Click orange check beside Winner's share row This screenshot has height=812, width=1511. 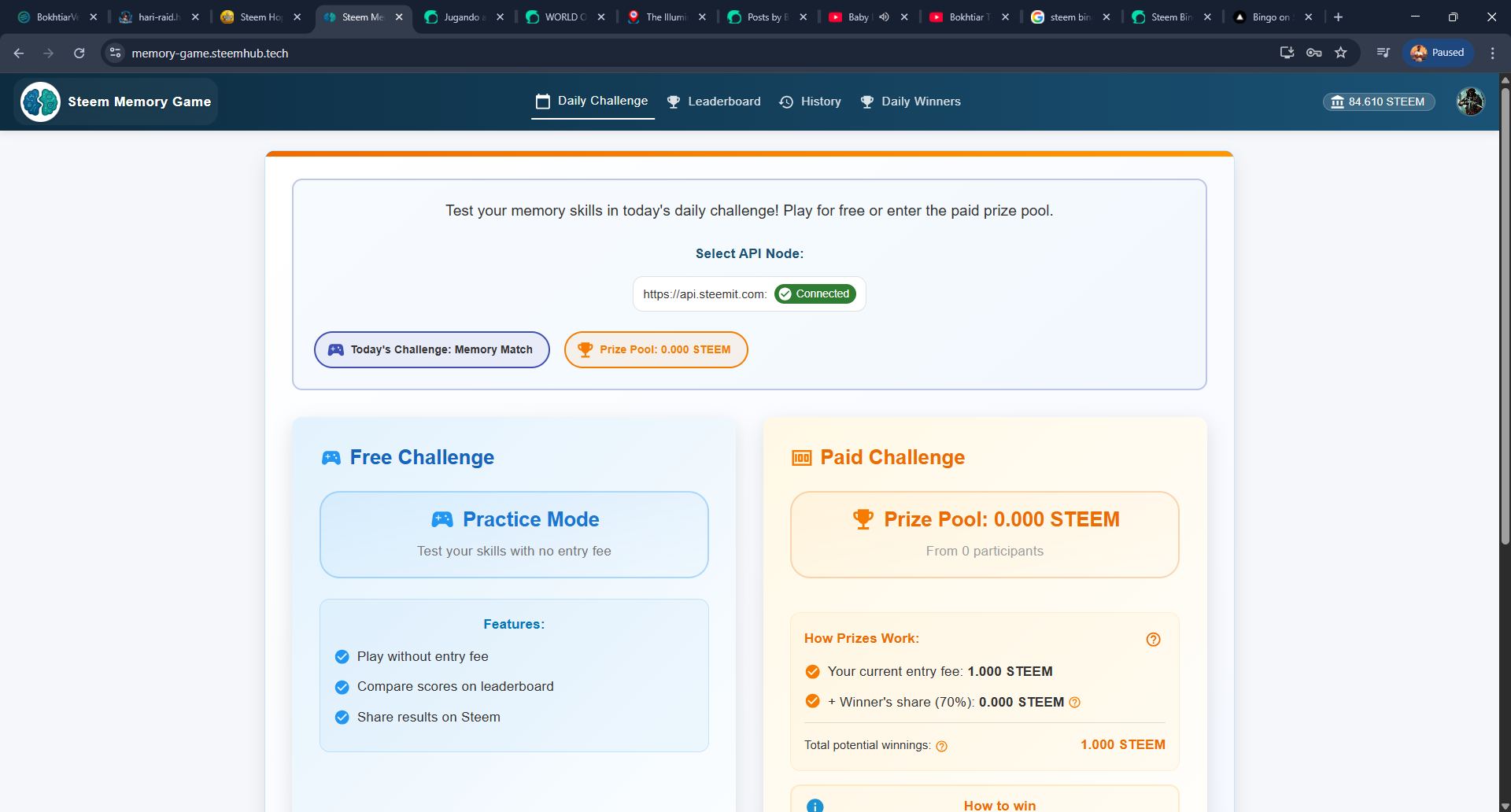pyautogui.click(x=813, y=701)
